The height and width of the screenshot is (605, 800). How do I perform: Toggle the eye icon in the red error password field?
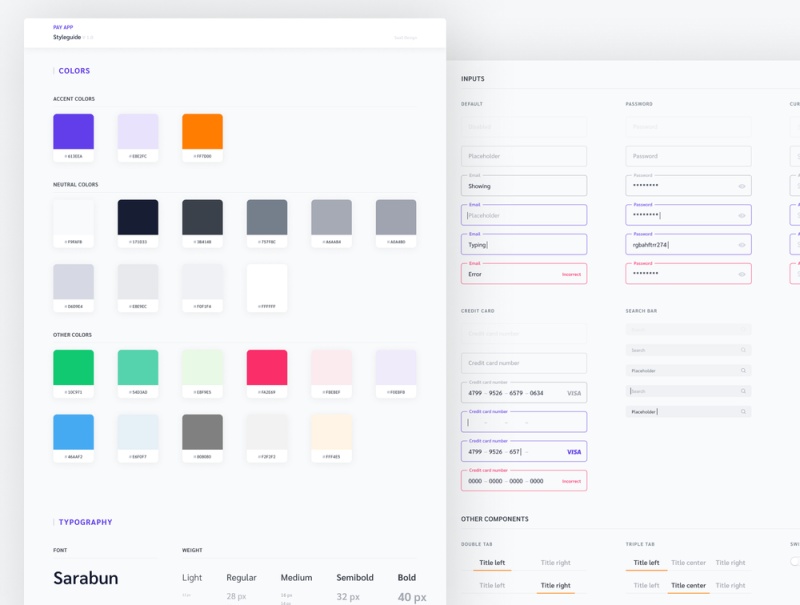coord(742,274)
